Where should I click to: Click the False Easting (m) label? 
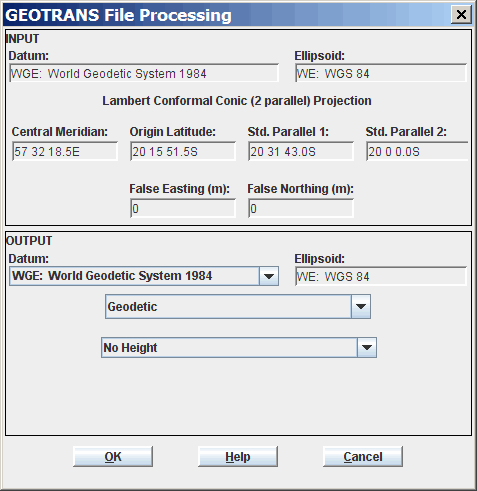[180, 189]
